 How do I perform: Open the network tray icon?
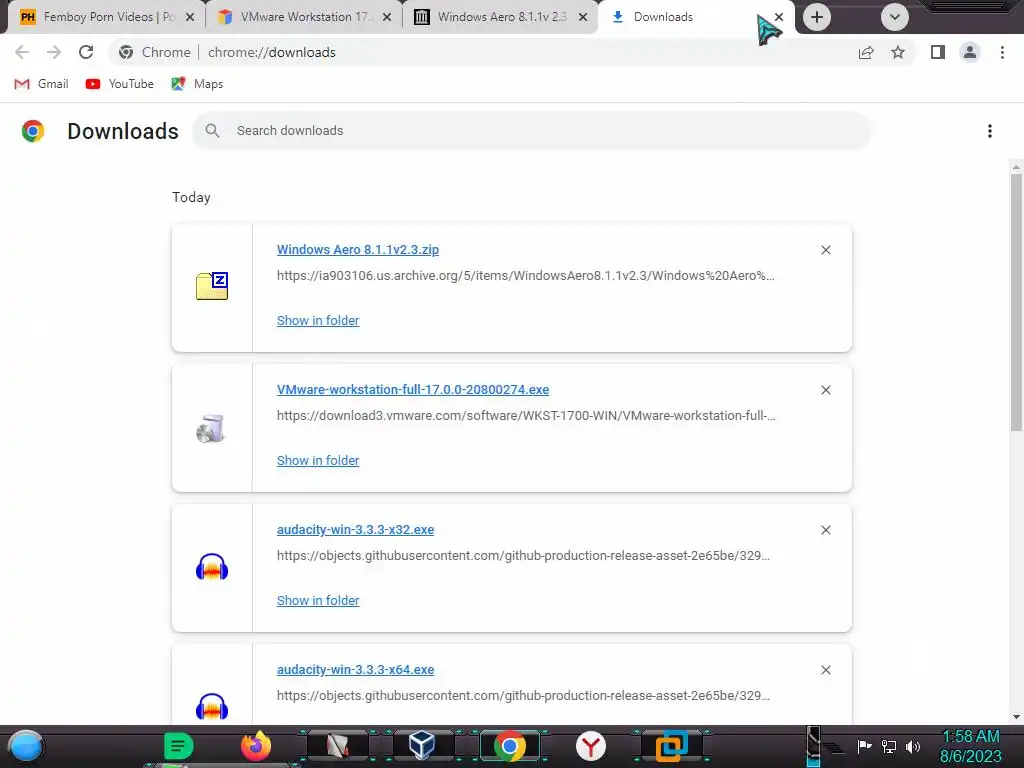tap(889, 746)
